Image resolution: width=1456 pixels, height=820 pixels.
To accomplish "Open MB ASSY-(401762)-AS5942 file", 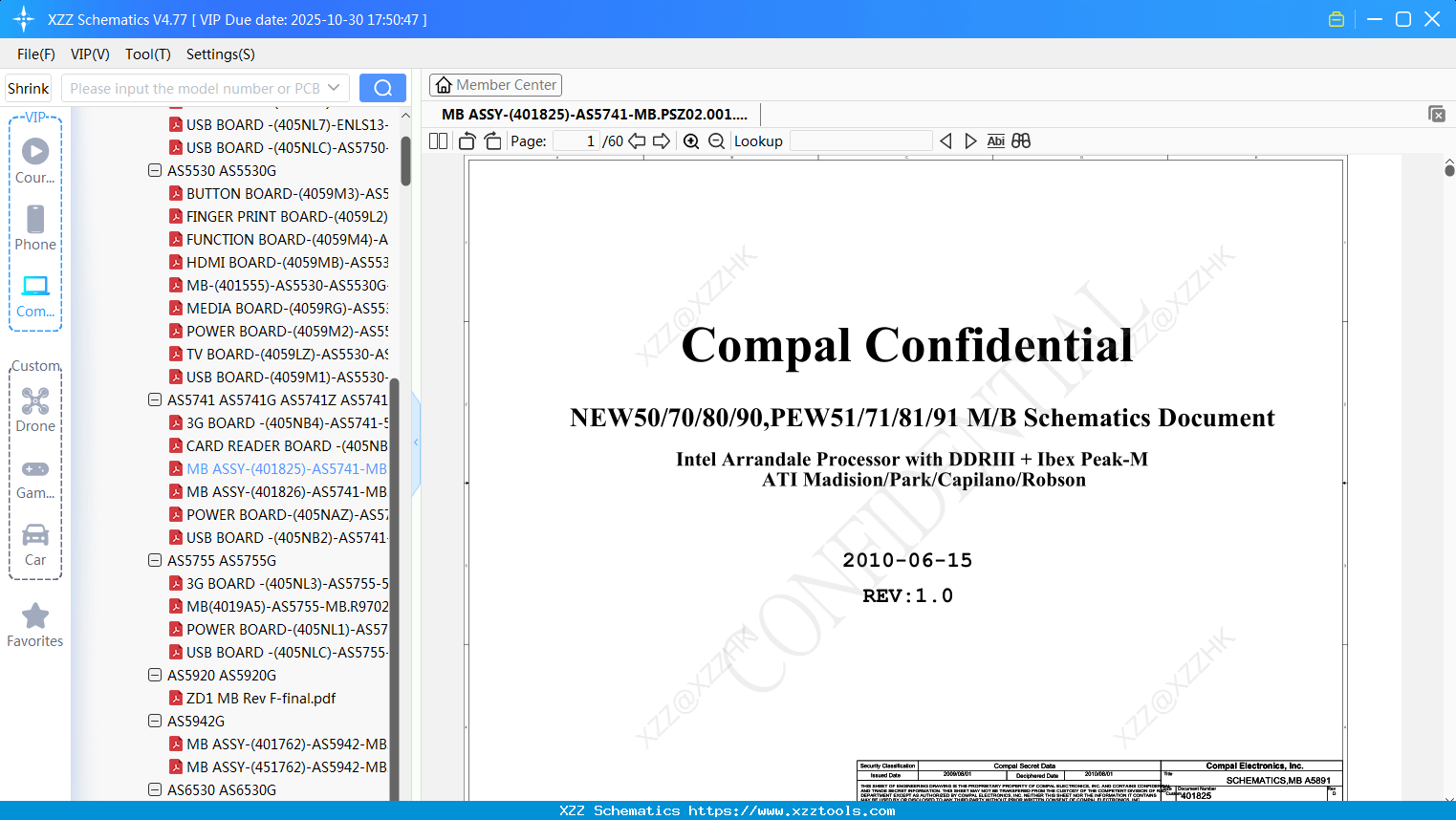I will pyautogui.click(x=278, y=744).
